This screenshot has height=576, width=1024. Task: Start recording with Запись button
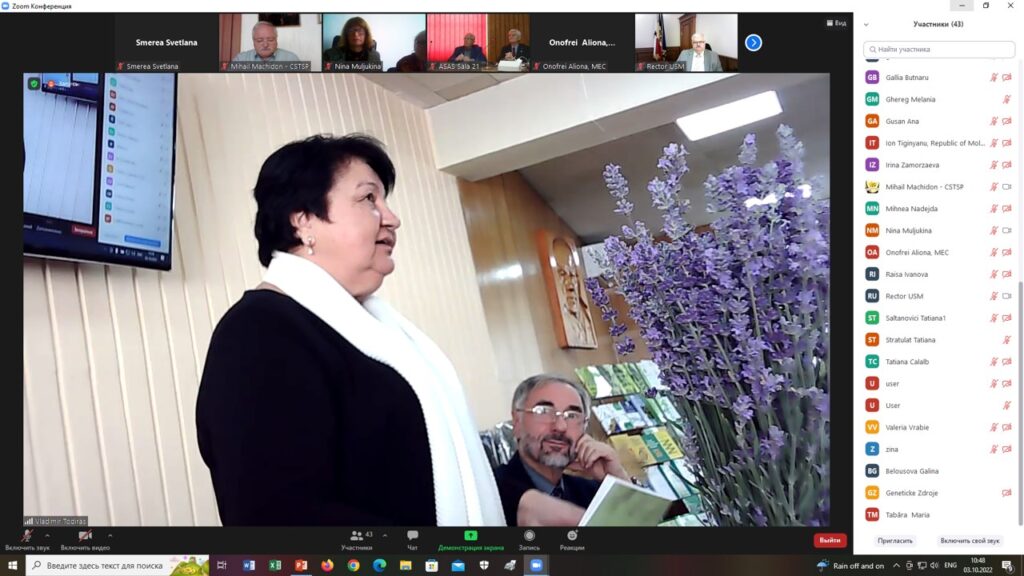[529, 539]
